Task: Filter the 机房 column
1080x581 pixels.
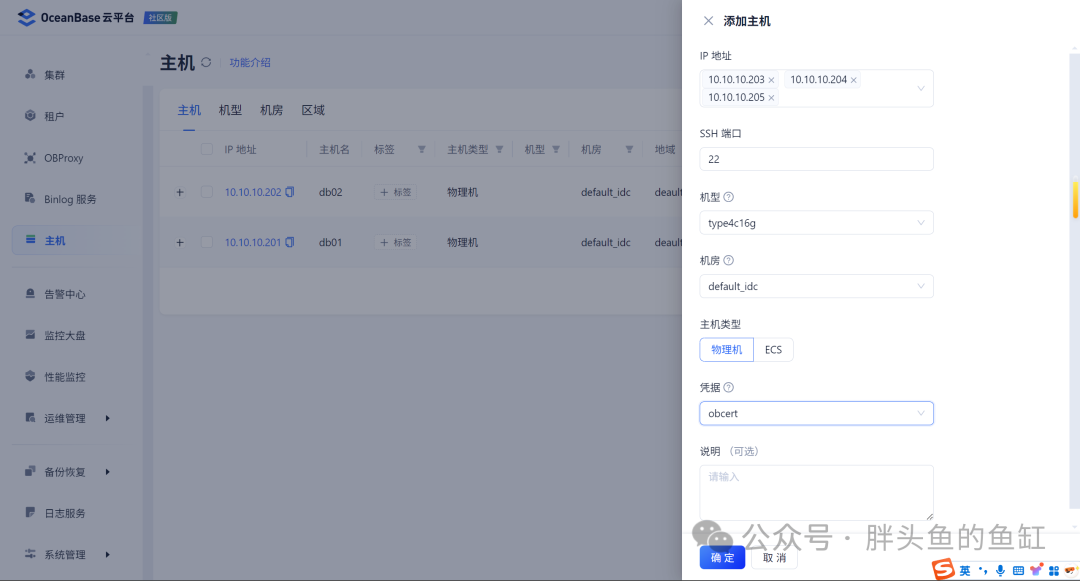Action: 629,149
